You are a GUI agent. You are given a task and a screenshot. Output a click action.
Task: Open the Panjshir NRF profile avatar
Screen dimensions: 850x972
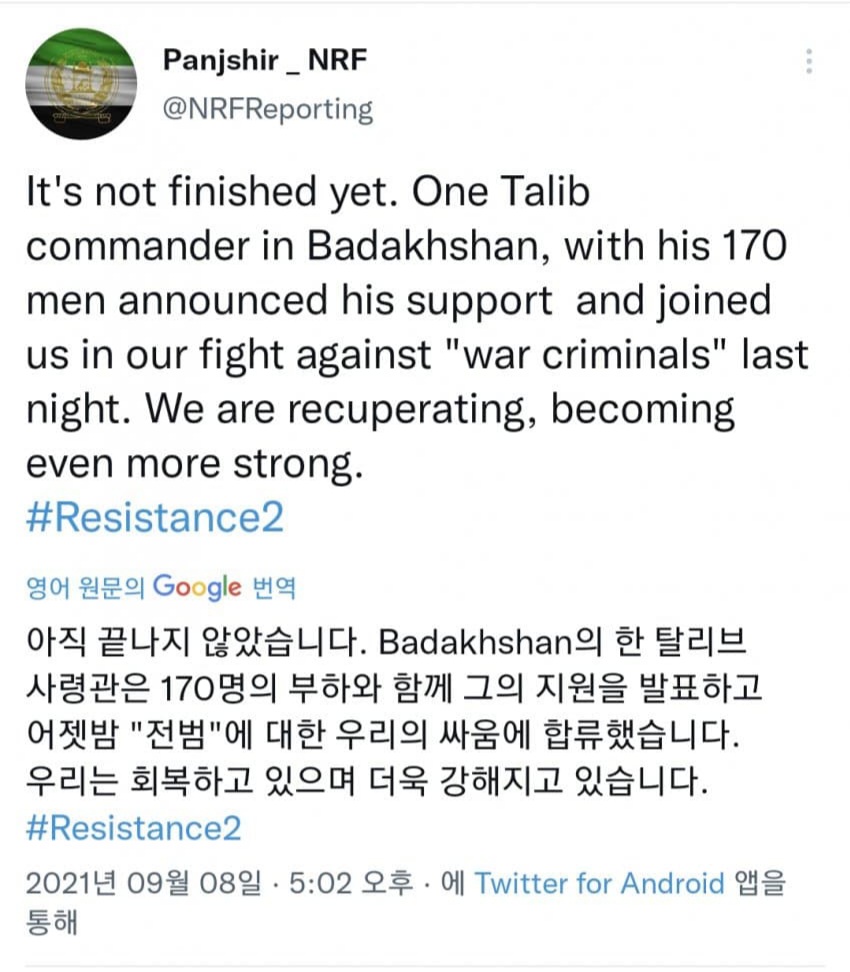coord(81,84)
